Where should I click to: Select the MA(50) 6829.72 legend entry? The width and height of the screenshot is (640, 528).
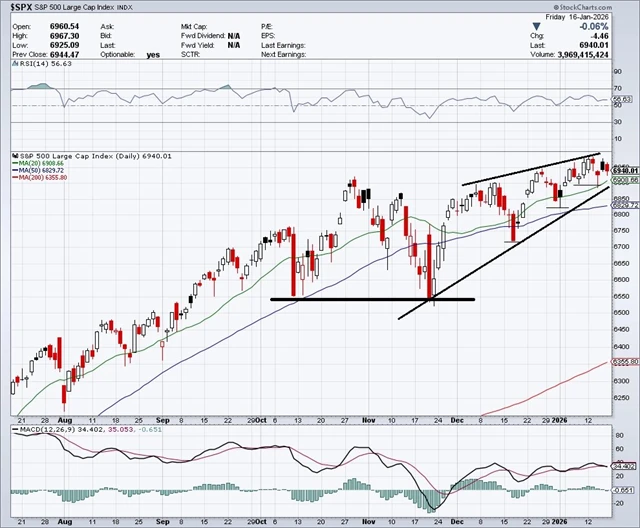(38, 170)
